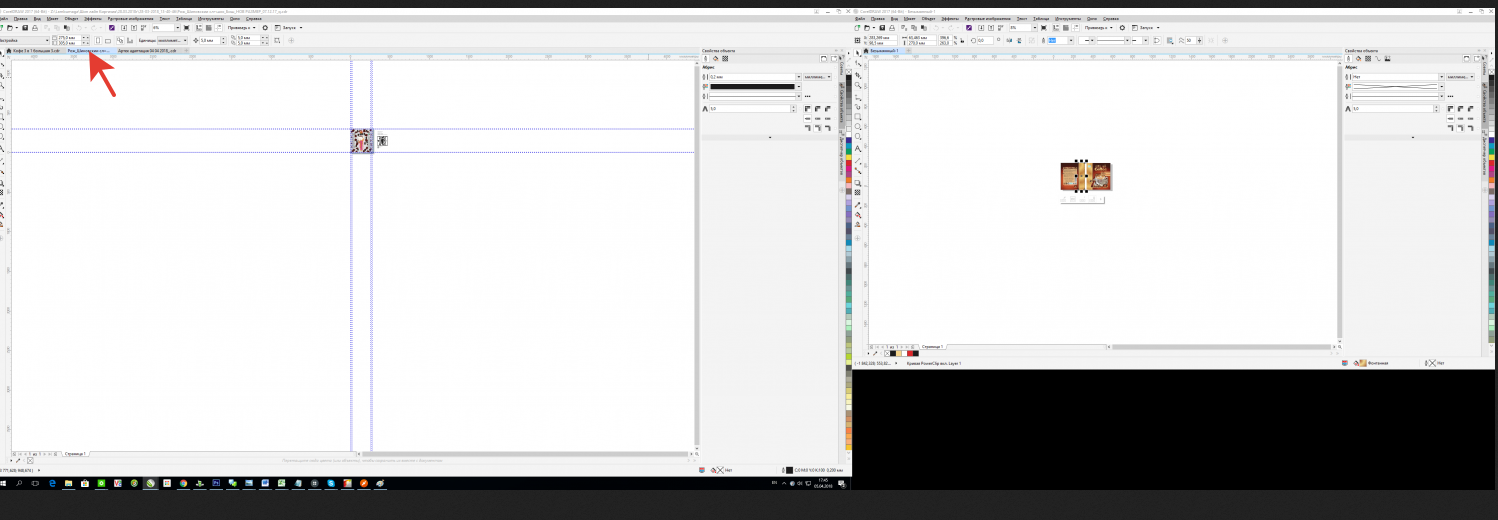Select portrait page orientation button
The image size is (1498, 520).
96,40
